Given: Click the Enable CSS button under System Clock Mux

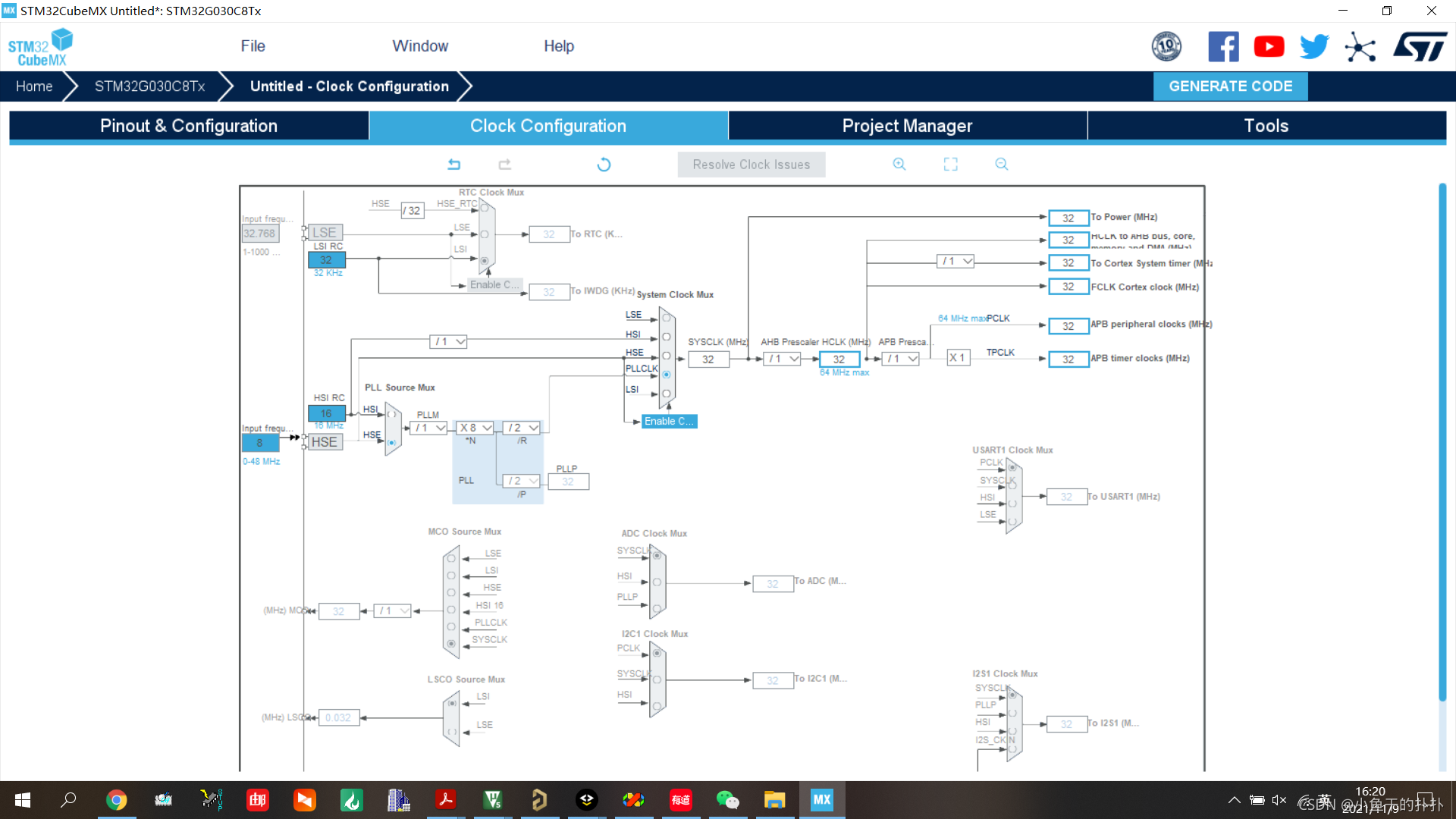Looking at the screenshot, I should pyautogui.click(x=669, y=421).
